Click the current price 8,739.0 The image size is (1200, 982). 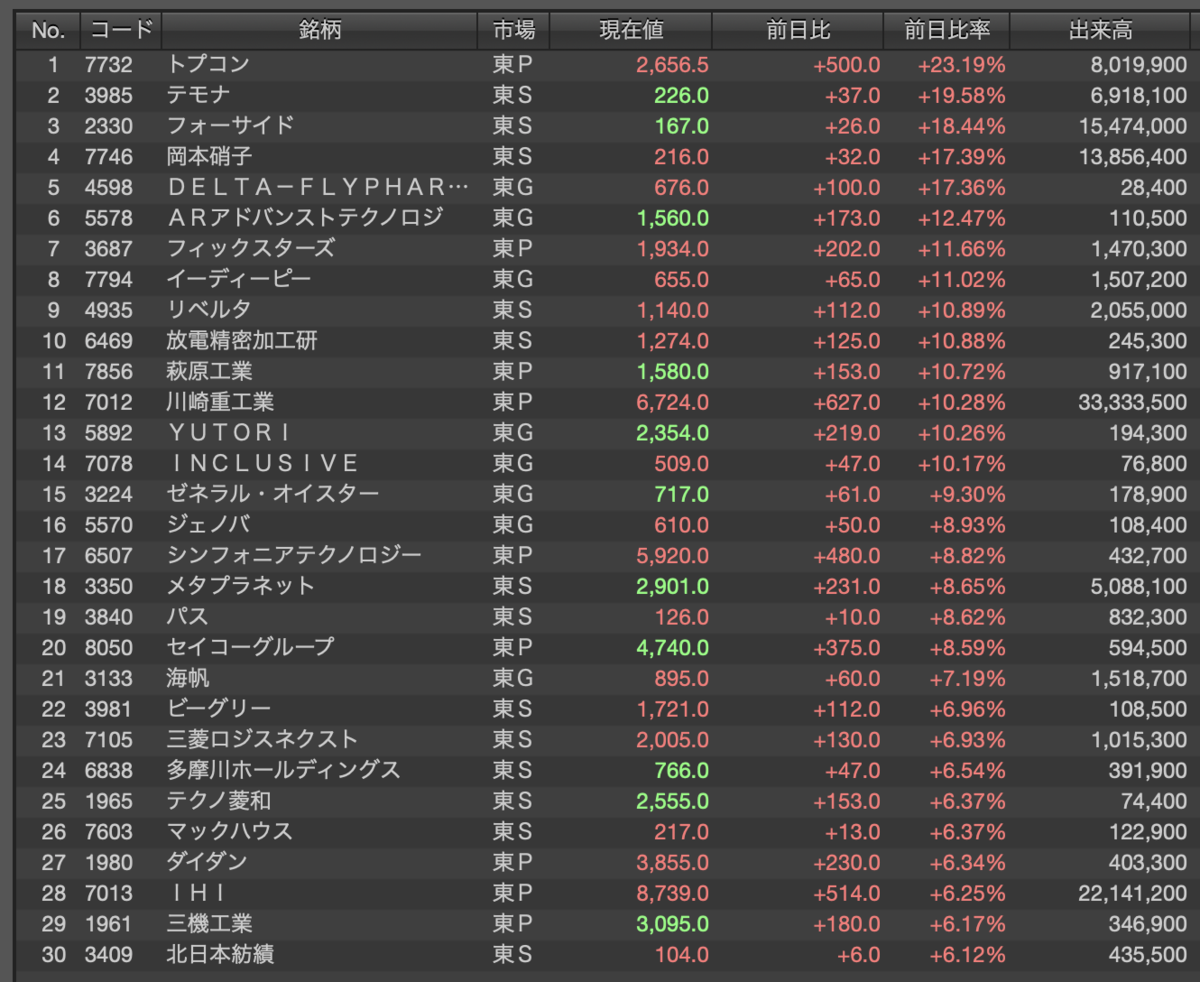tap(672, 893)
